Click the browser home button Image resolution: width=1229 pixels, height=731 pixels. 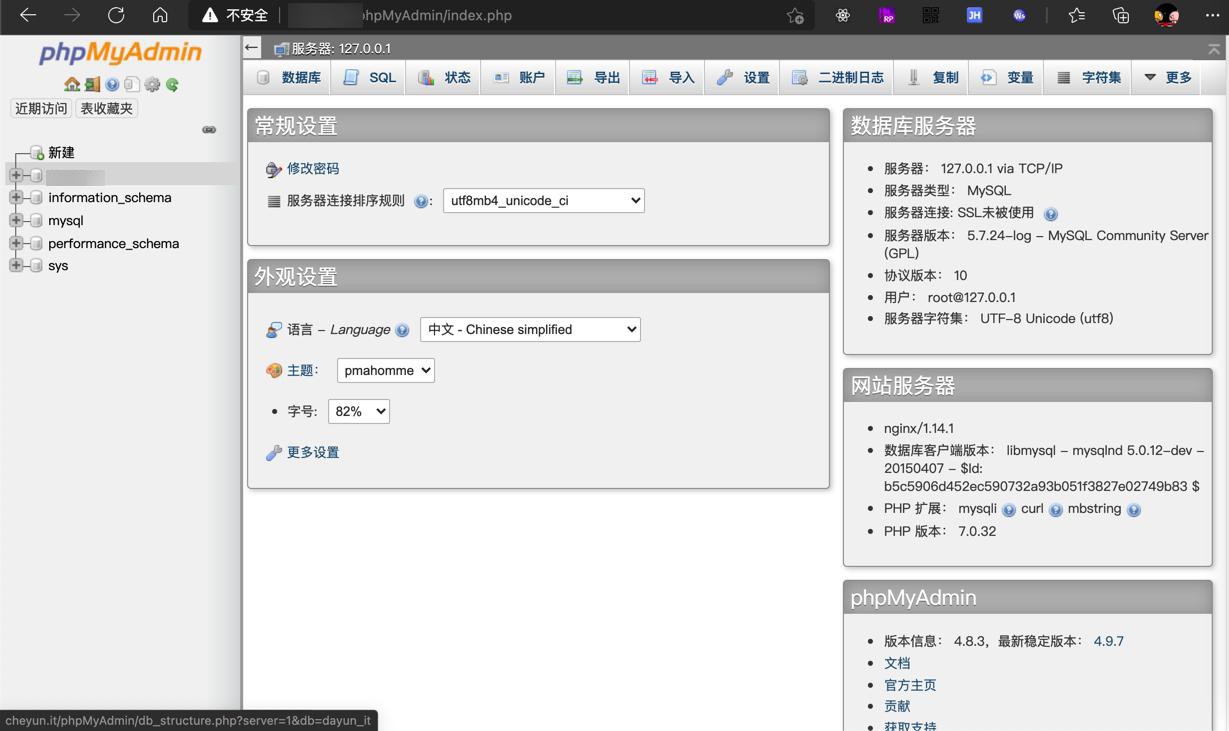point(160,15)
